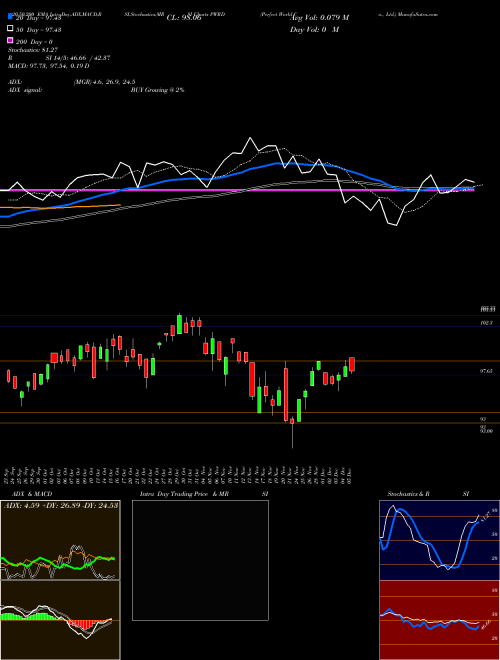Click the 'CL: 98.06' closing price label
This screenshot has width=500, height=660.
(184, 18)
